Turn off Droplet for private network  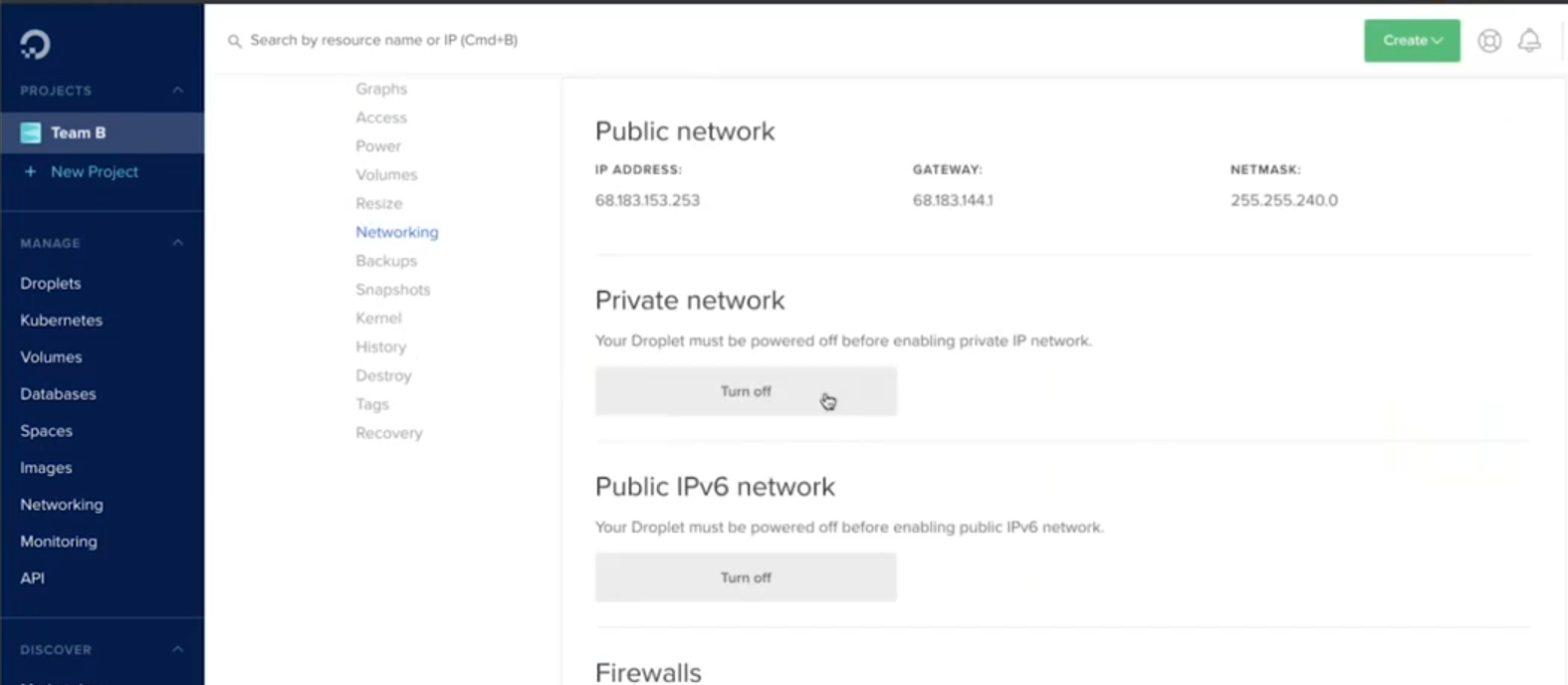pyautogui.click(x=746, y=391)
